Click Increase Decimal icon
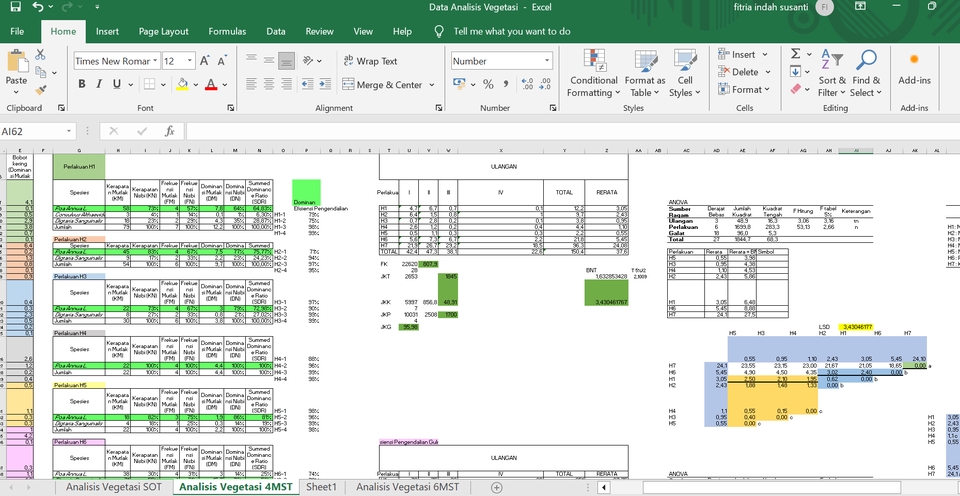960x496 pixels. tap(527, 85)
